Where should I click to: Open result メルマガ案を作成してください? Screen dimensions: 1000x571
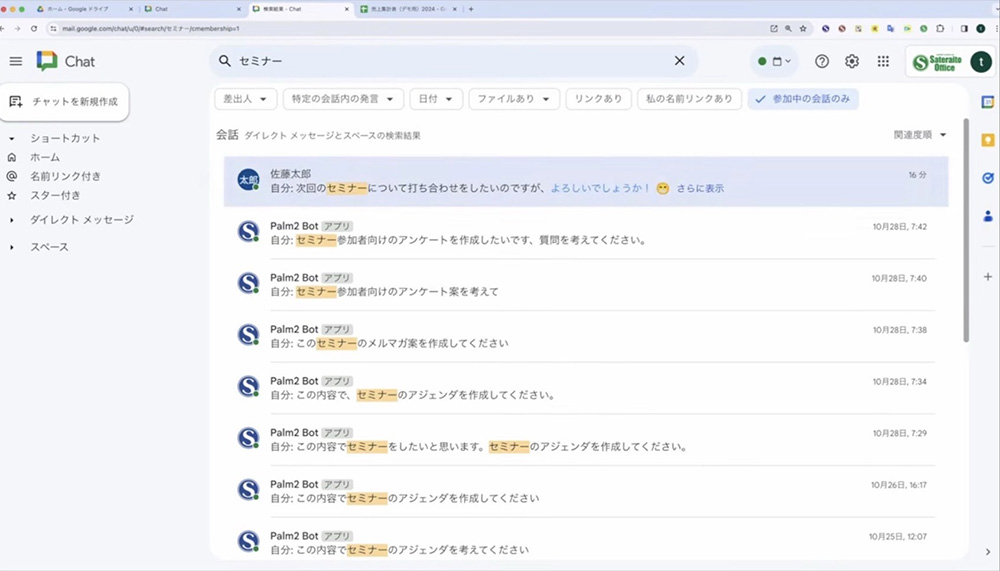click(585, 336)
